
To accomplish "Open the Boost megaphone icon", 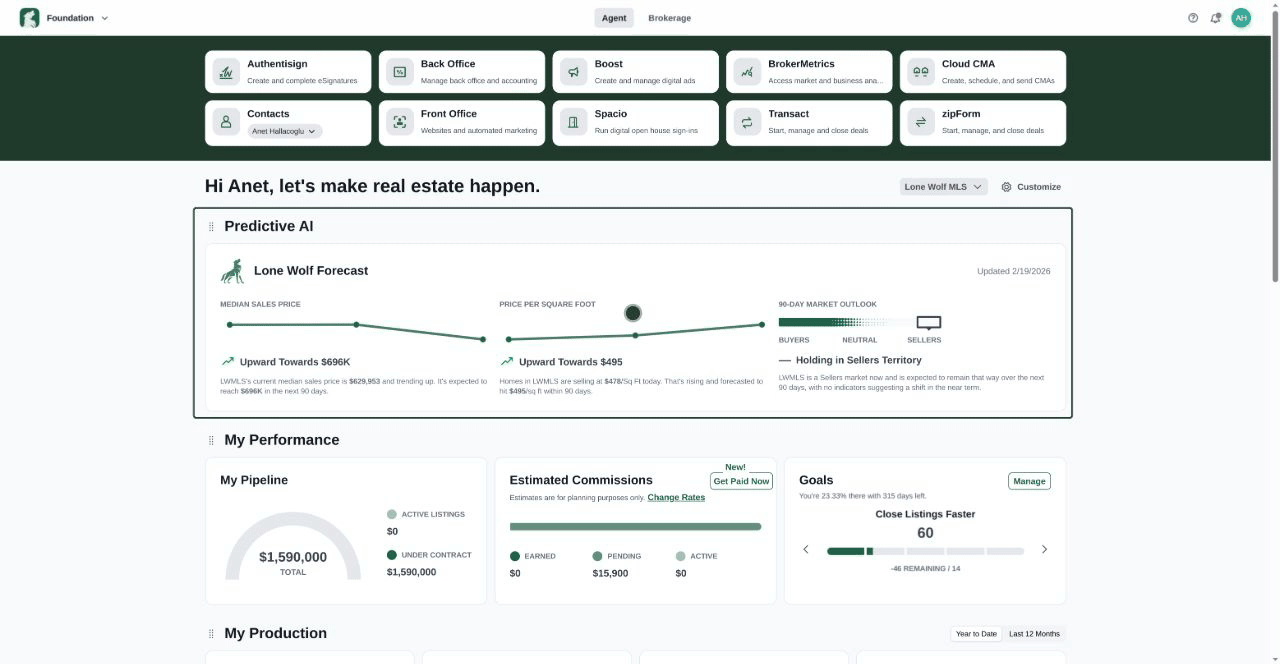I will (574, 72).
